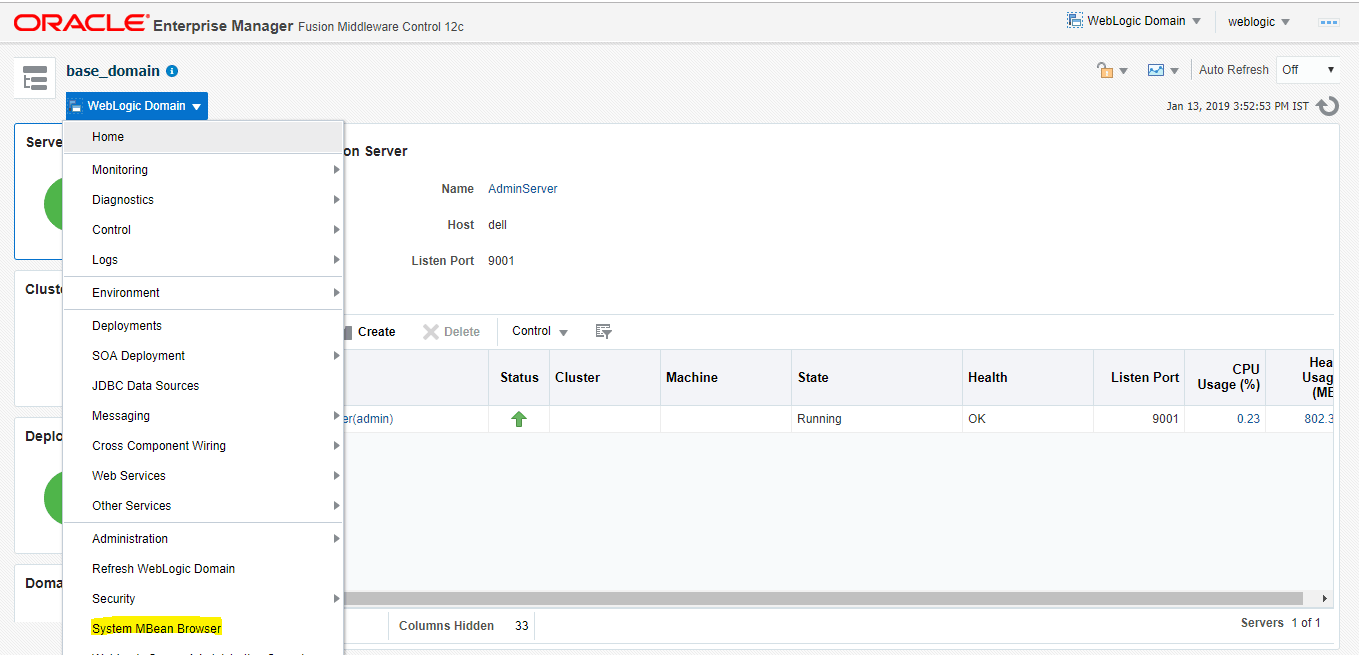1359x655 pixels.
Task: Expand the Environment submenu
Action: point(203,293)
